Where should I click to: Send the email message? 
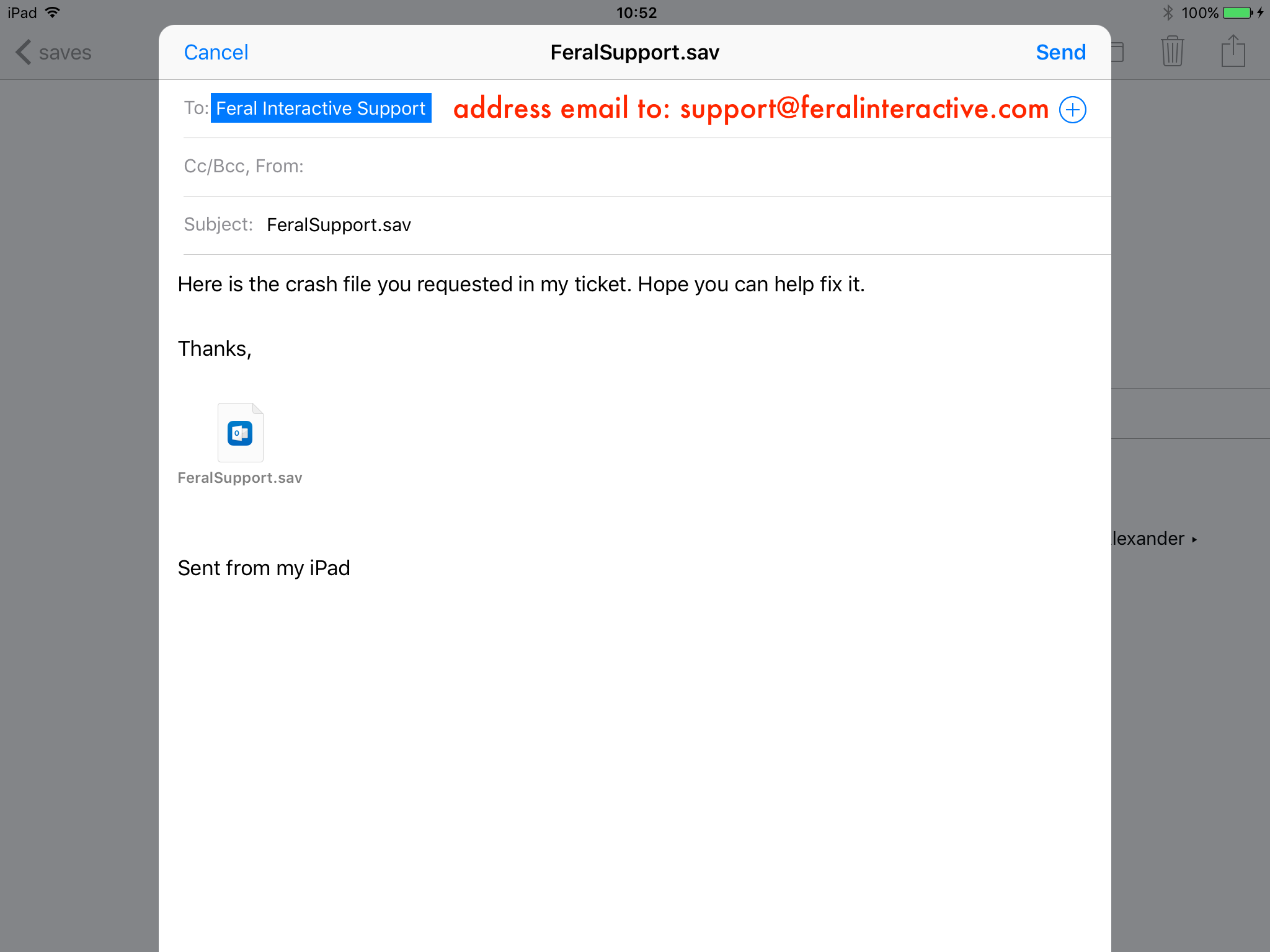pos(1060,52)
